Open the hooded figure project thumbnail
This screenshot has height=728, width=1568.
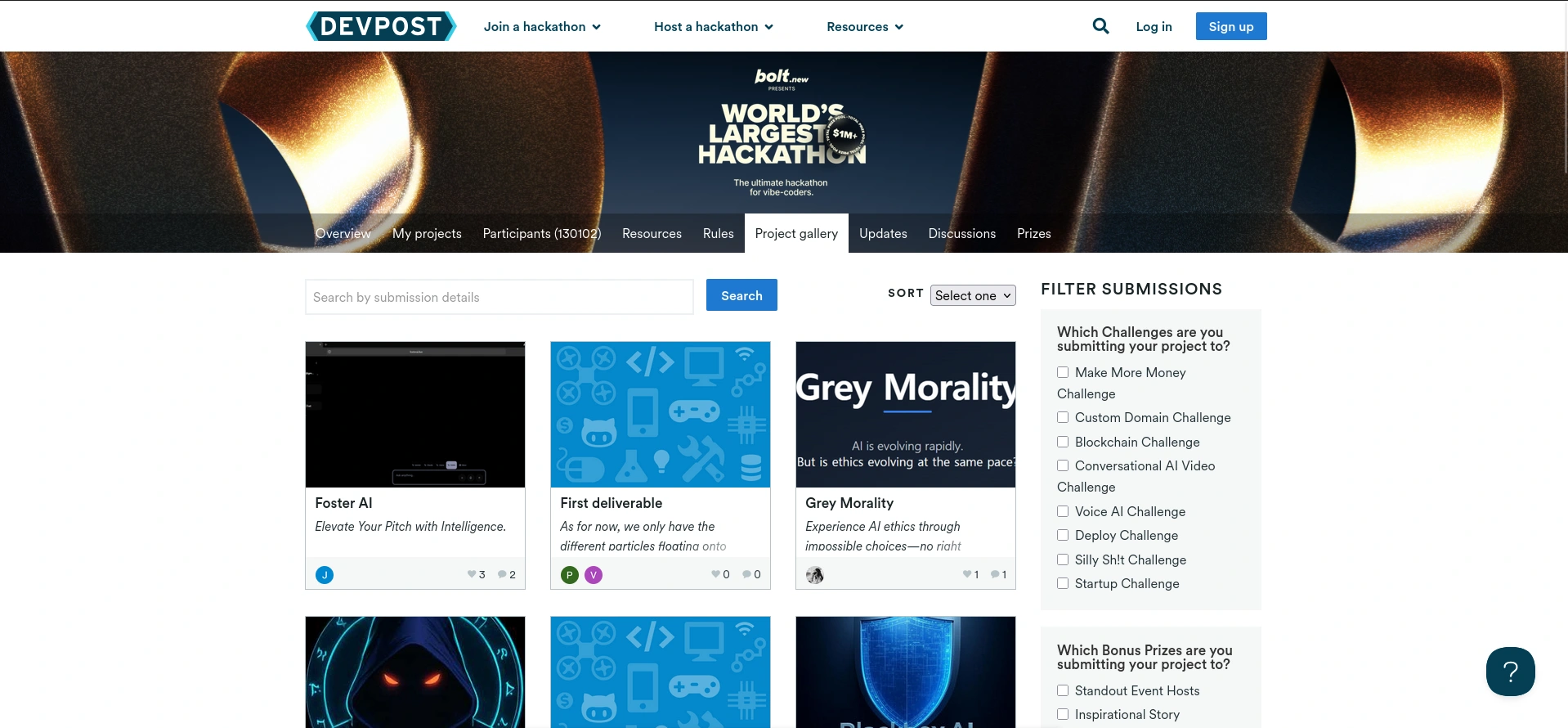tap(415, 672)
